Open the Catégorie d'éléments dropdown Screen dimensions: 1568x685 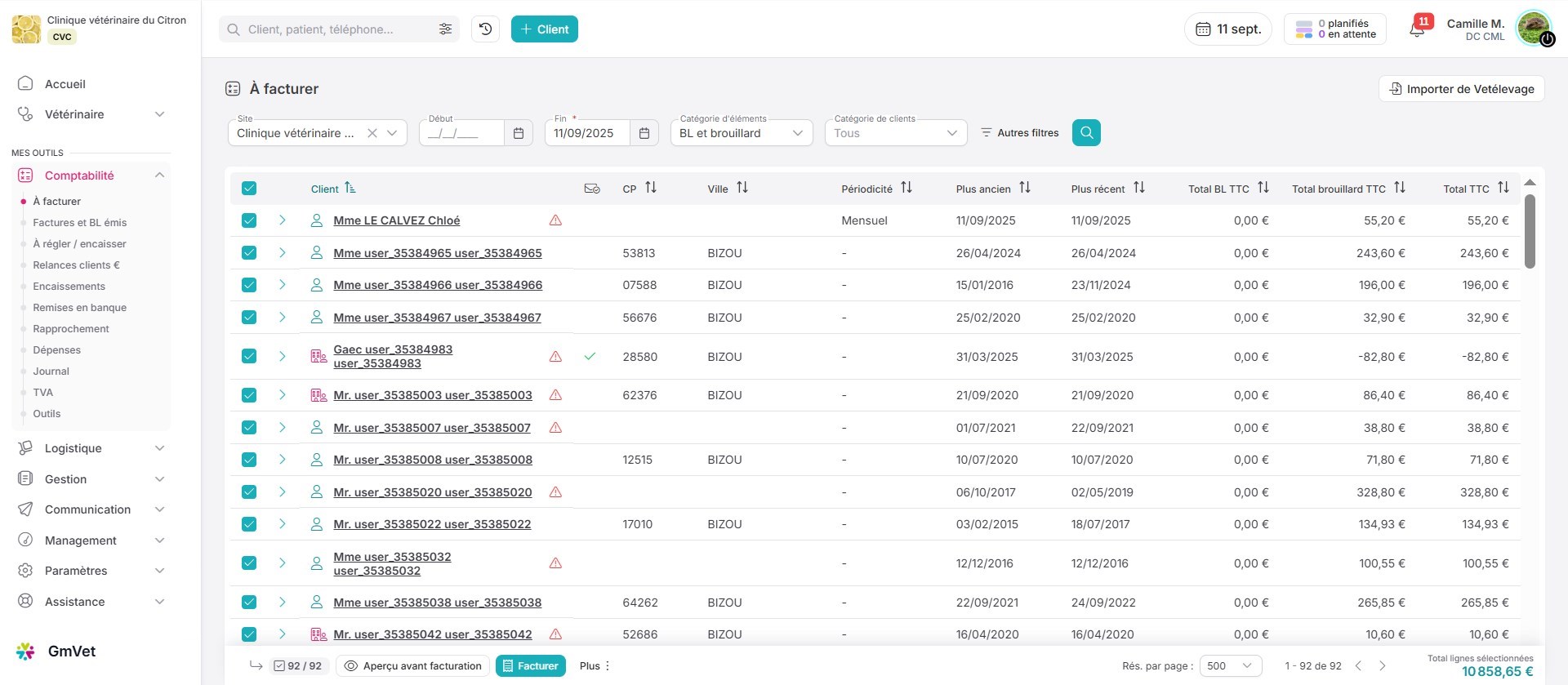point(741,133)
